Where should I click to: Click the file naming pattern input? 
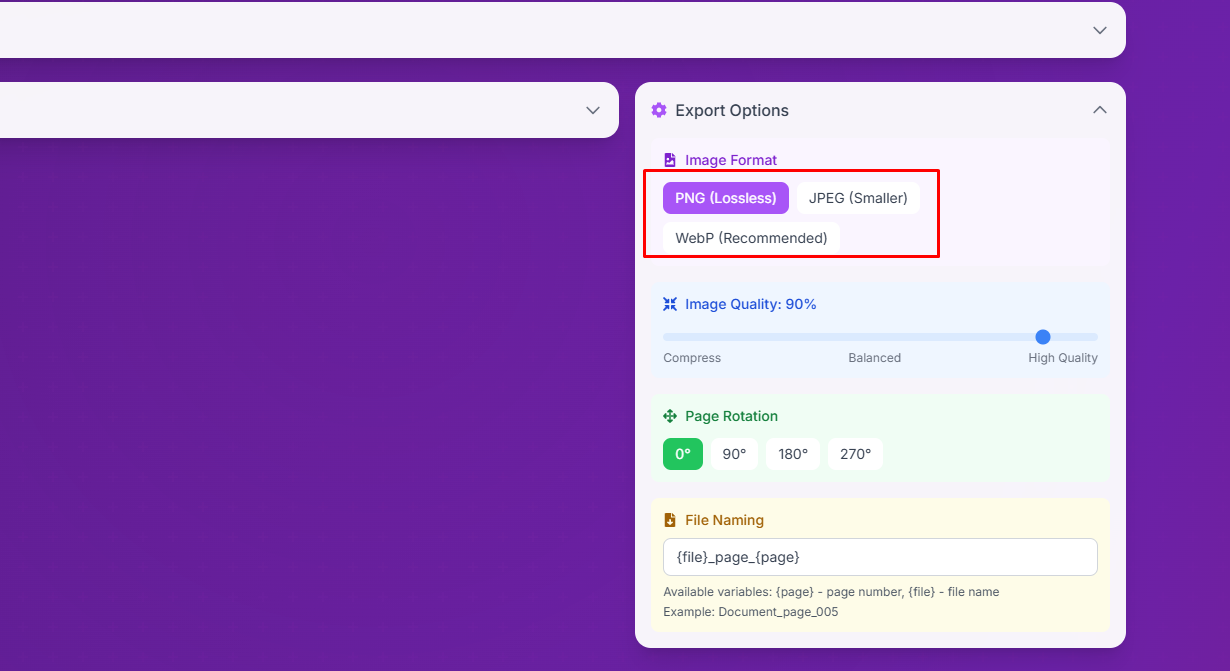point(880,557)
